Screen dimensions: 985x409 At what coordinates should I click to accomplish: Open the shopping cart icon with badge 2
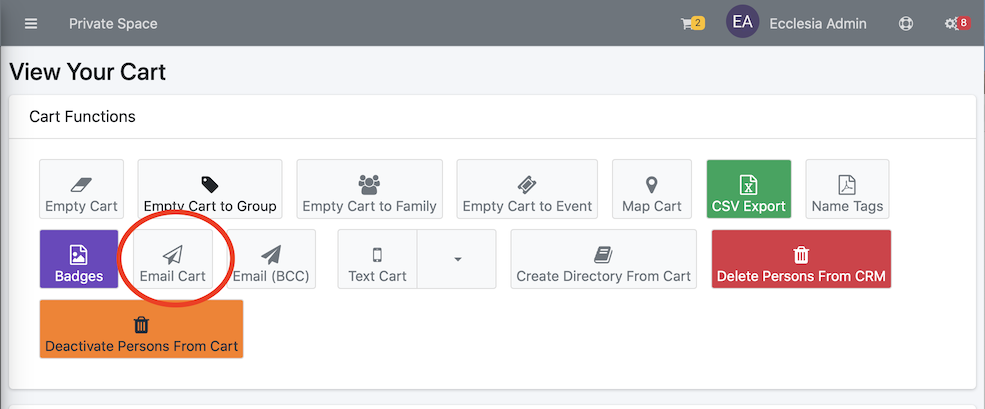point(692,24)
